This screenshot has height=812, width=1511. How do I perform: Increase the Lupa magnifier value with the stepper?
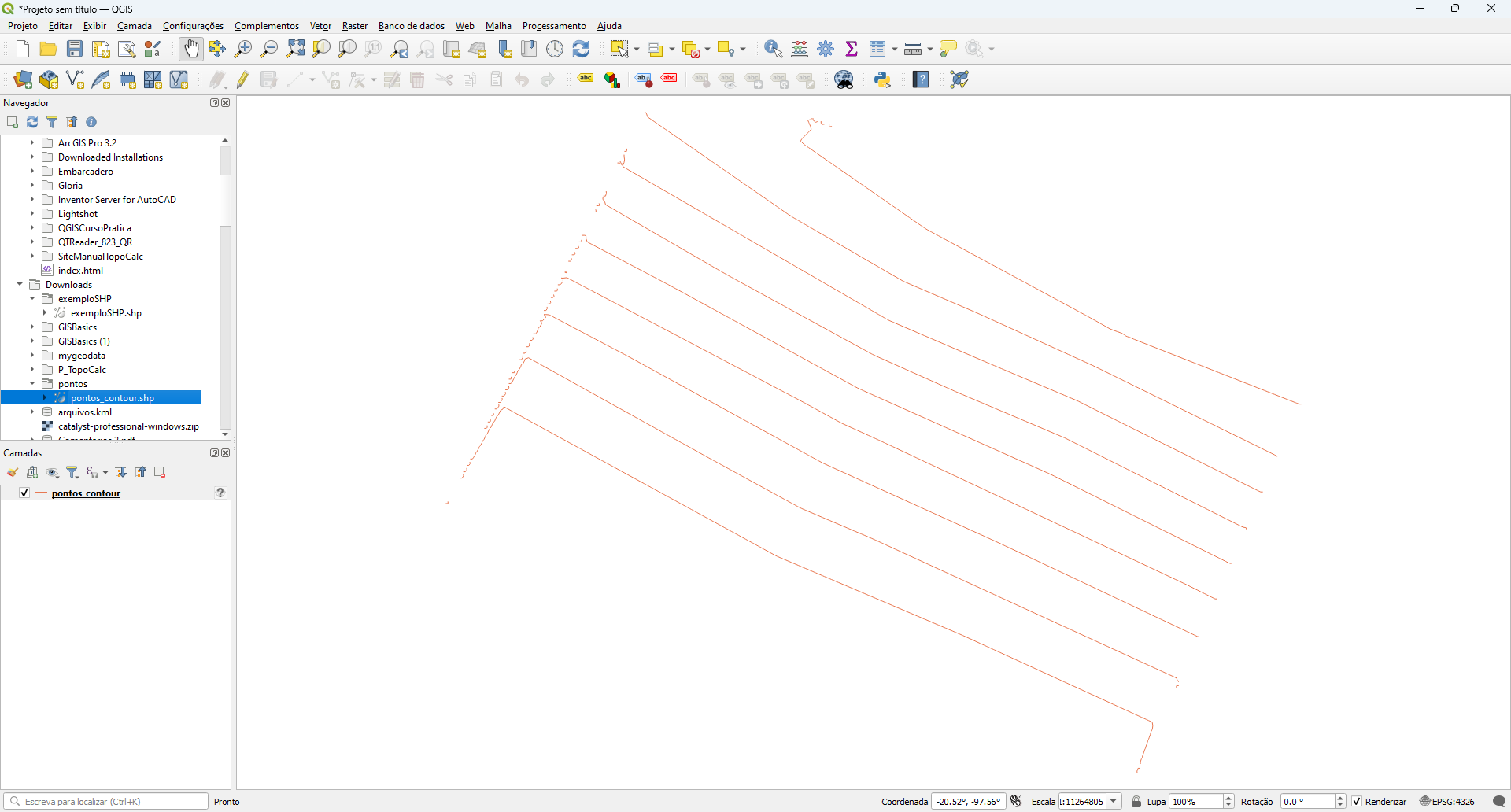1228,798
